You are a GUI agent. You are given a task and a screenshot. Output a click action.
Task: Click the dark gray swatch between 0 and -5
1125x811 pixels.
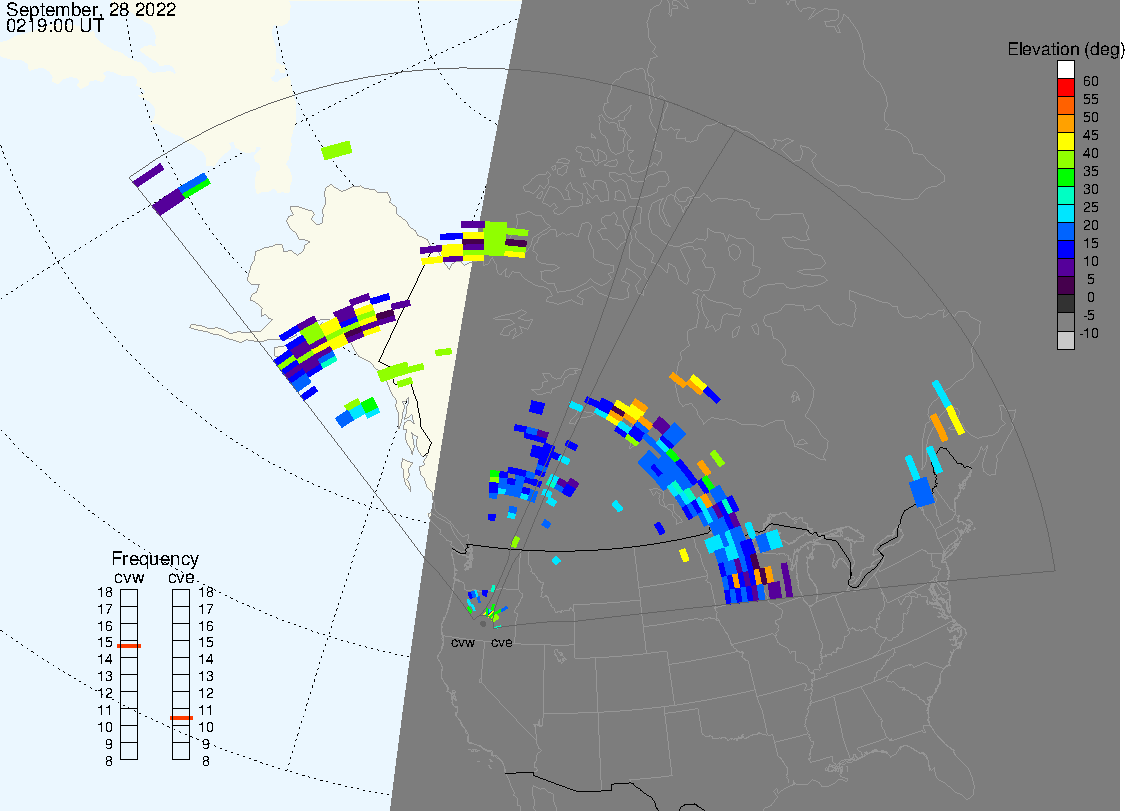[1065, 304]
